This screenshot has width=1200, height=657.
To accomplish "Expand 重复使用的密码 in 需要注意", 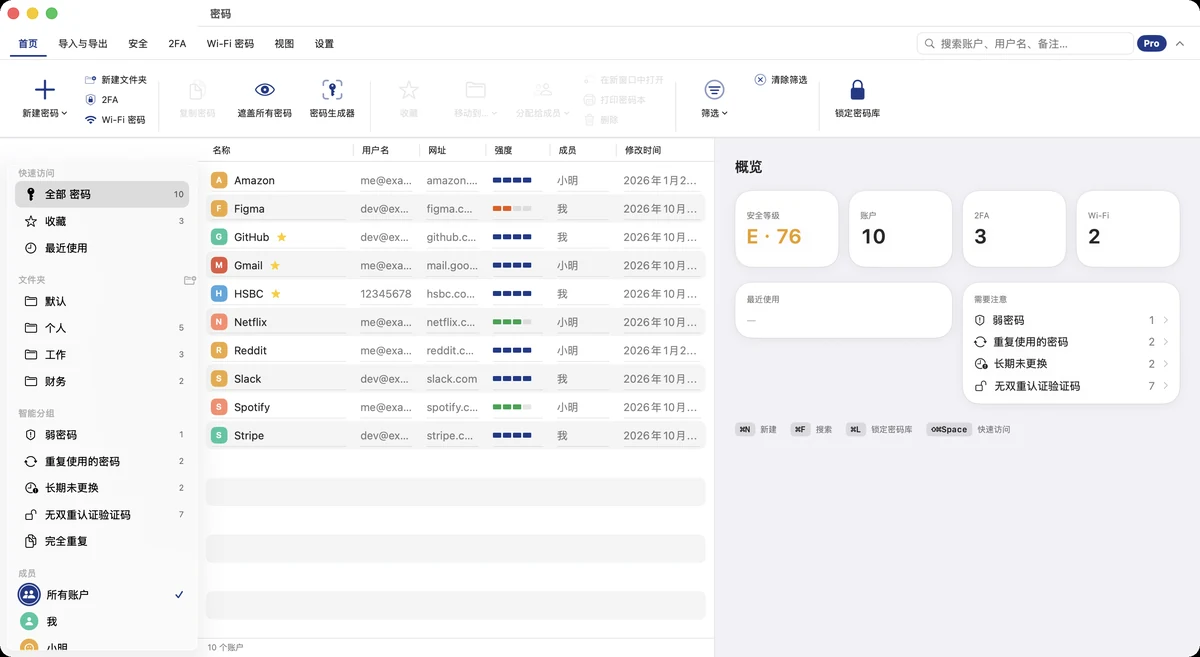I will point(1071,342).
